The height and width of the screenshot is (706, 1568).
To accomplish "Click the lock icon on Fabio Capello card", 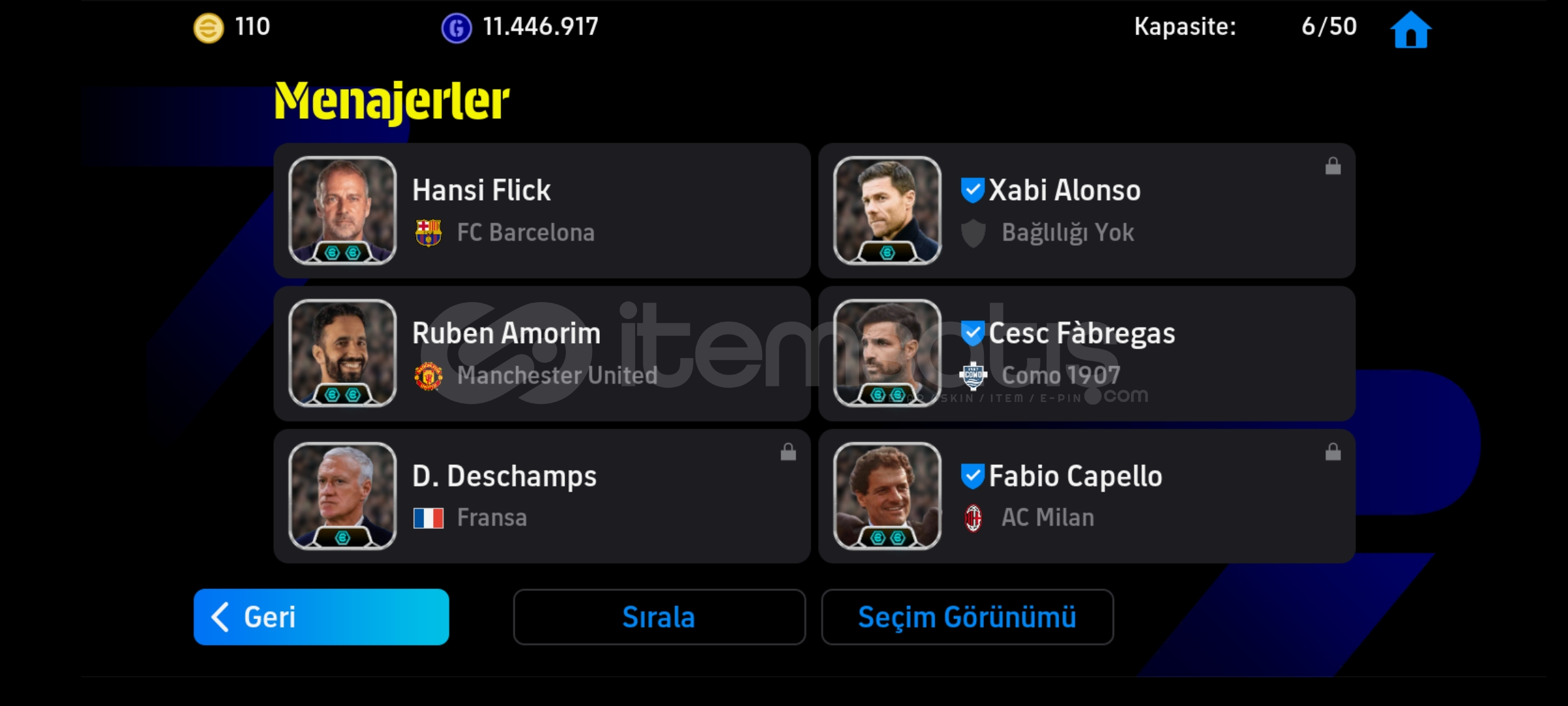I will 1333,452.
